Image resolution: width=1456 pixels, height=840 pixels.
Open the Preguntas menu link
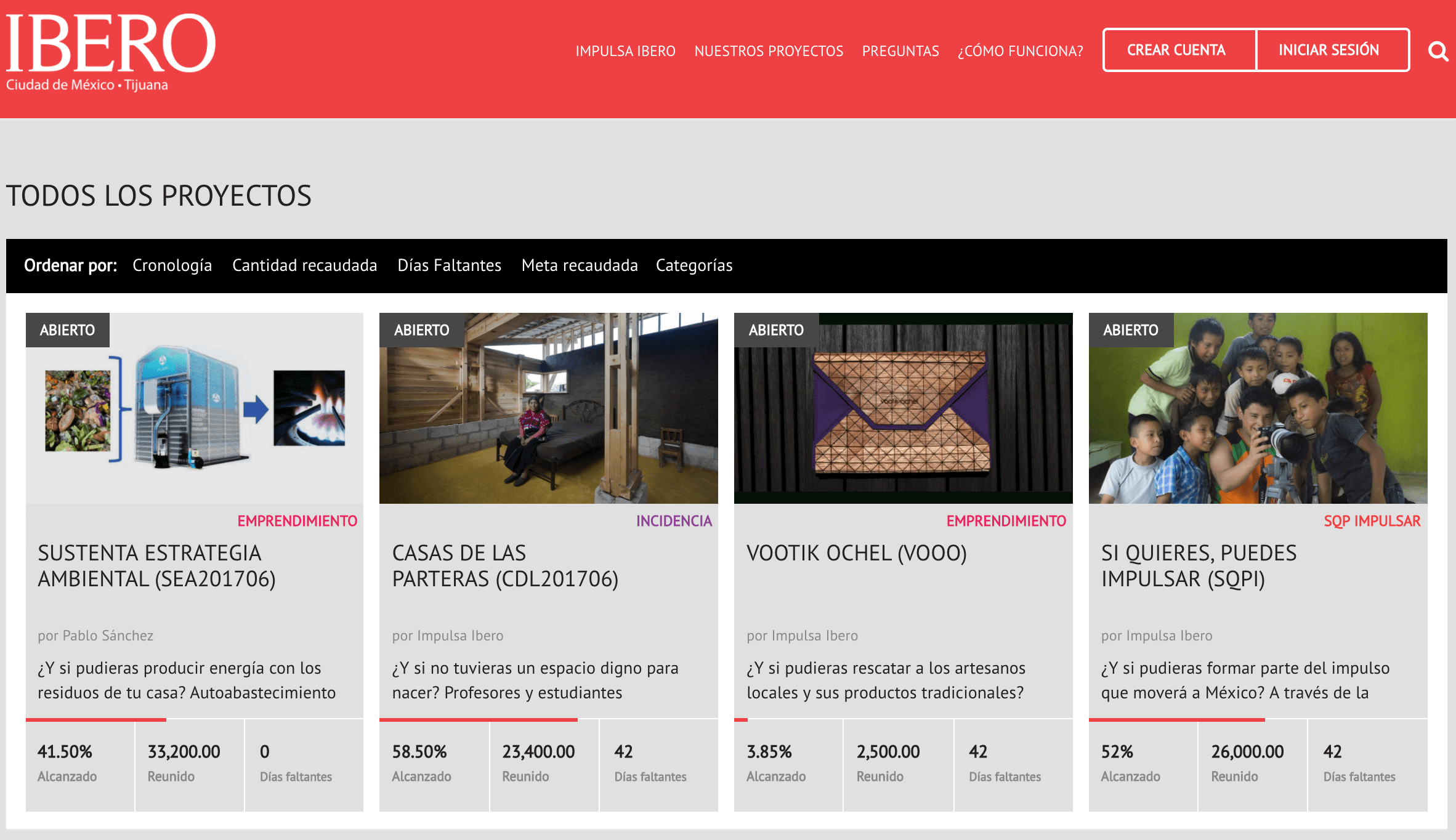coord(900,51)
